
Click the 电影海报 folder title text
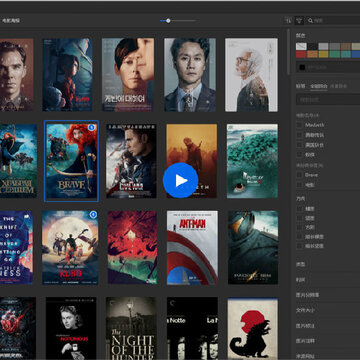point(11,21)
